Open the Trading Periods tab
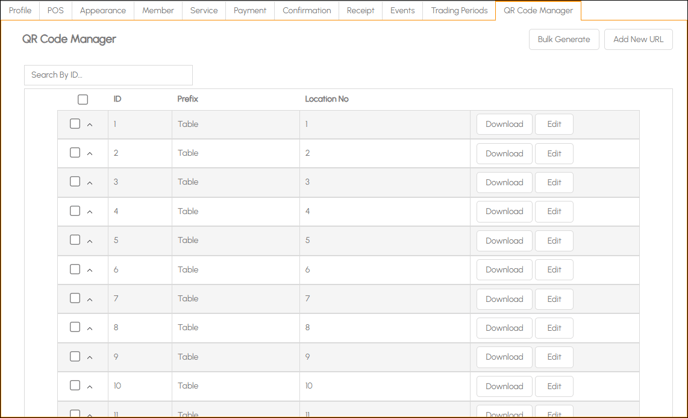688x418 pixels. pos(459,11)
